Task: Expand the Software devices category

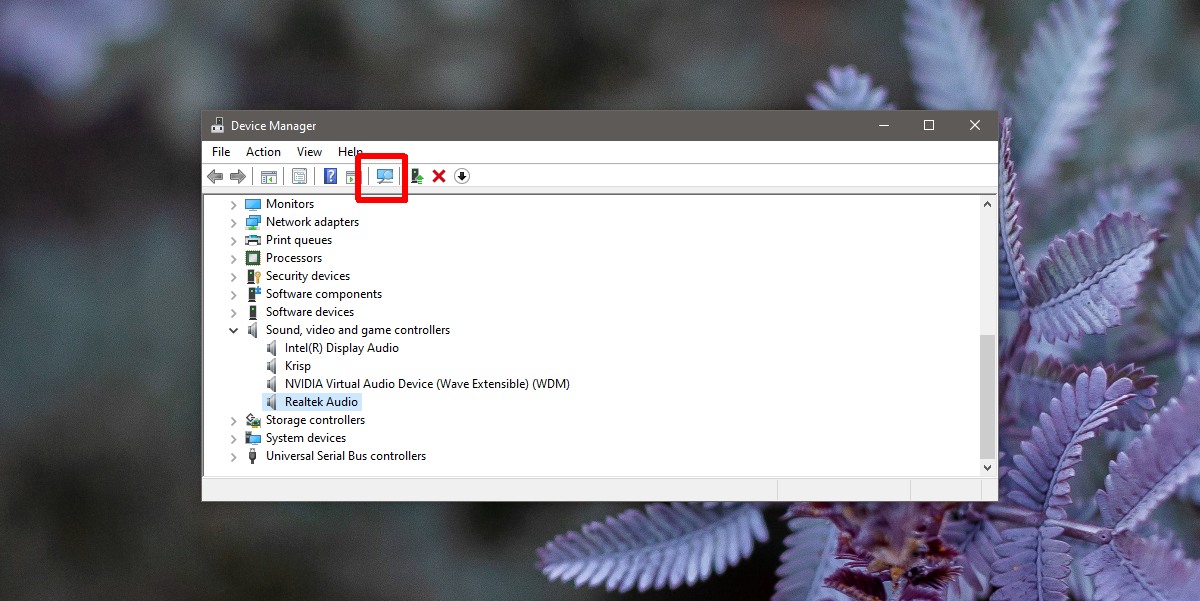Action: tap(234, 312)
